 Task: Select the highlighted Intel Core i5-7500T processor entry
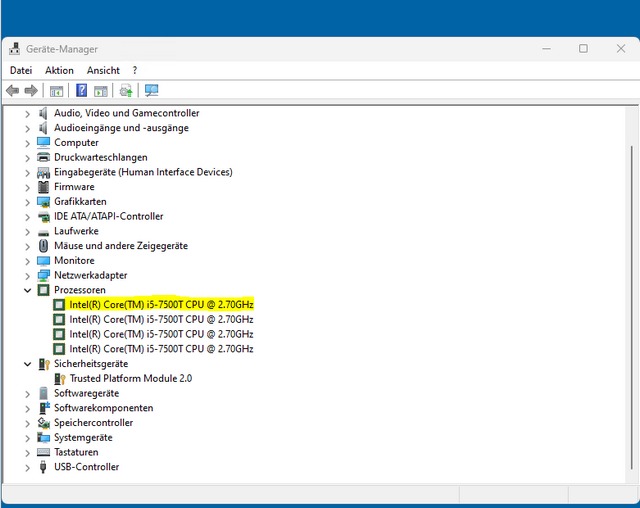pyautogui.click(x=161, y=305)
